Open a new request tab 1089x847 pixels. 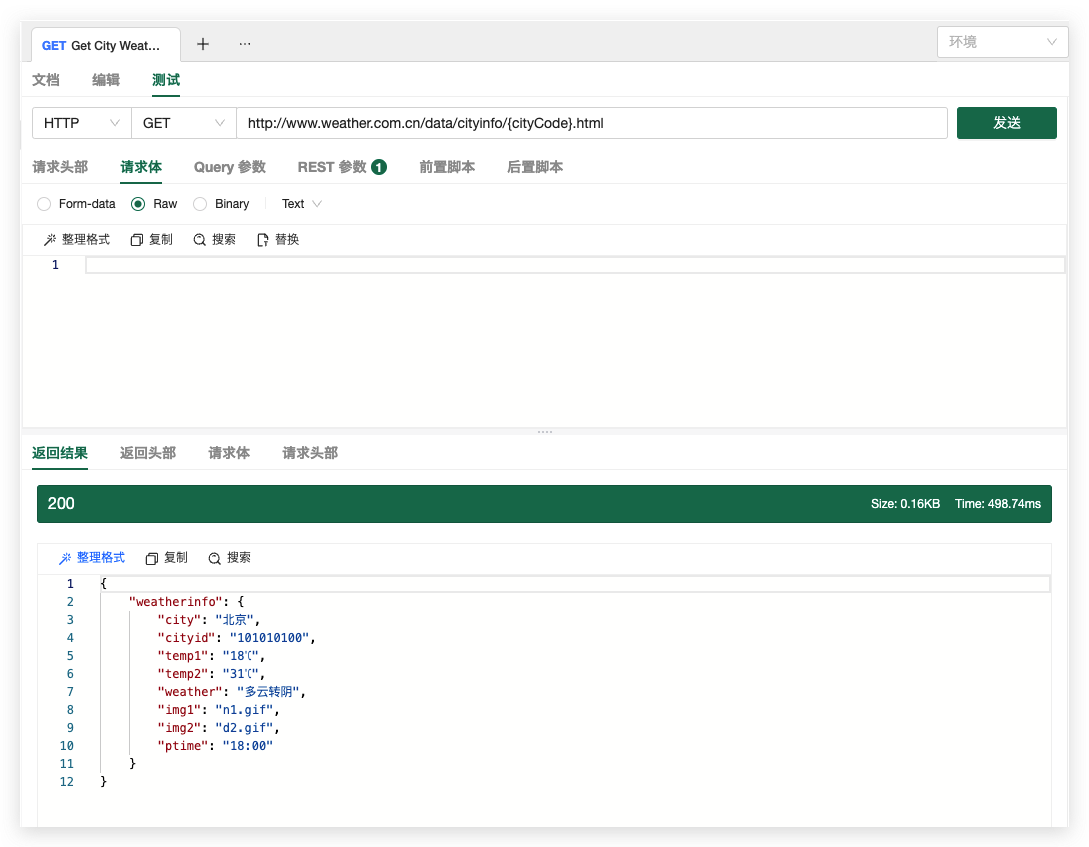click(x=203, y=44)
